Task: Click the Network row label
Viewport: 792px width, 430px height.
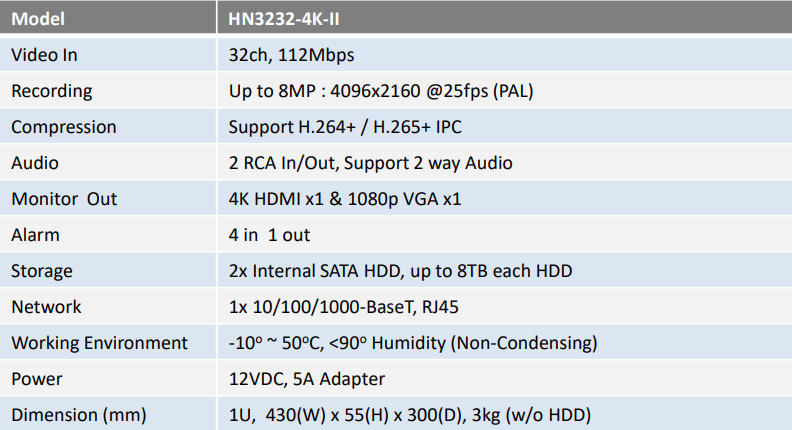Action: [46, 307]
